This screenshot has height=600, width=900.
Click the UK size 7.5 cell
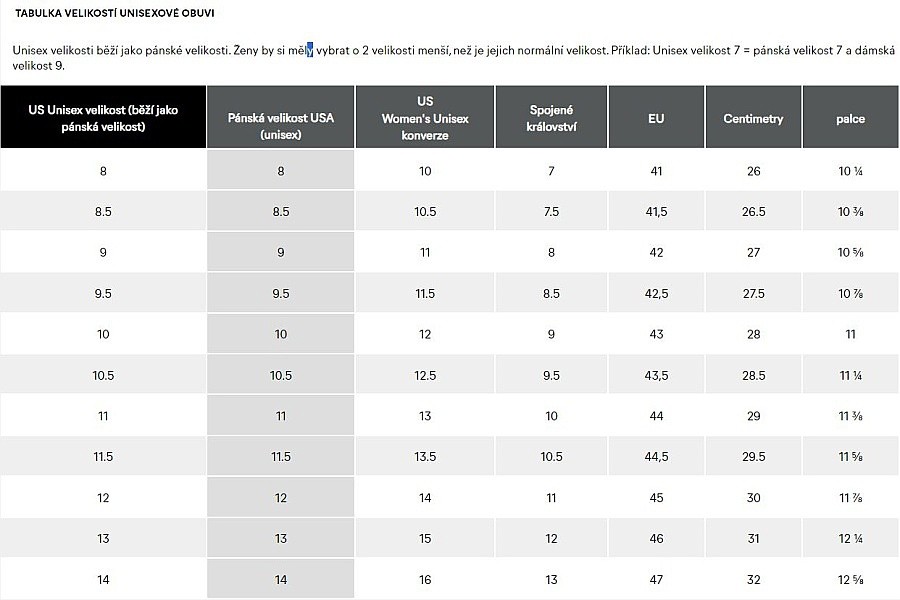551,212
